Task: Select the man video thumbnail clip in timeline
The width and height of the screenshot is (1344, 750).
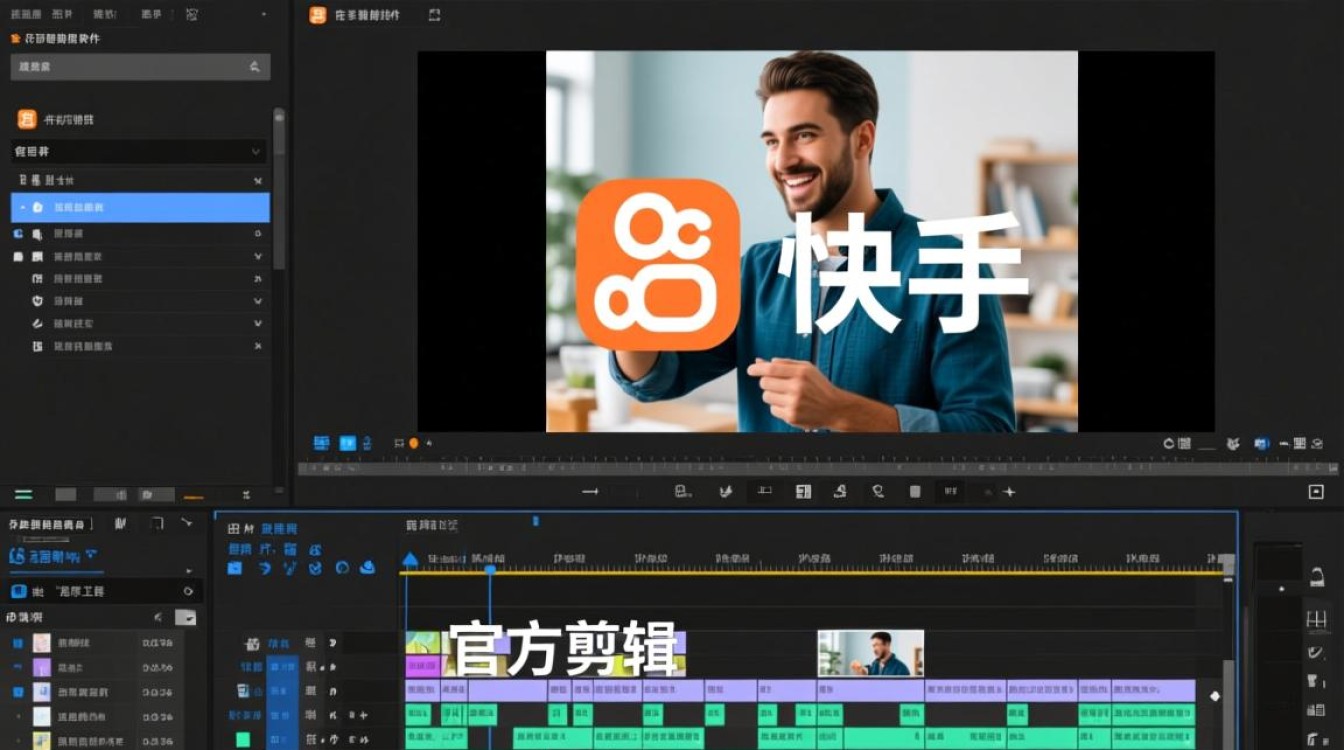Action: (x=870, y=653)
